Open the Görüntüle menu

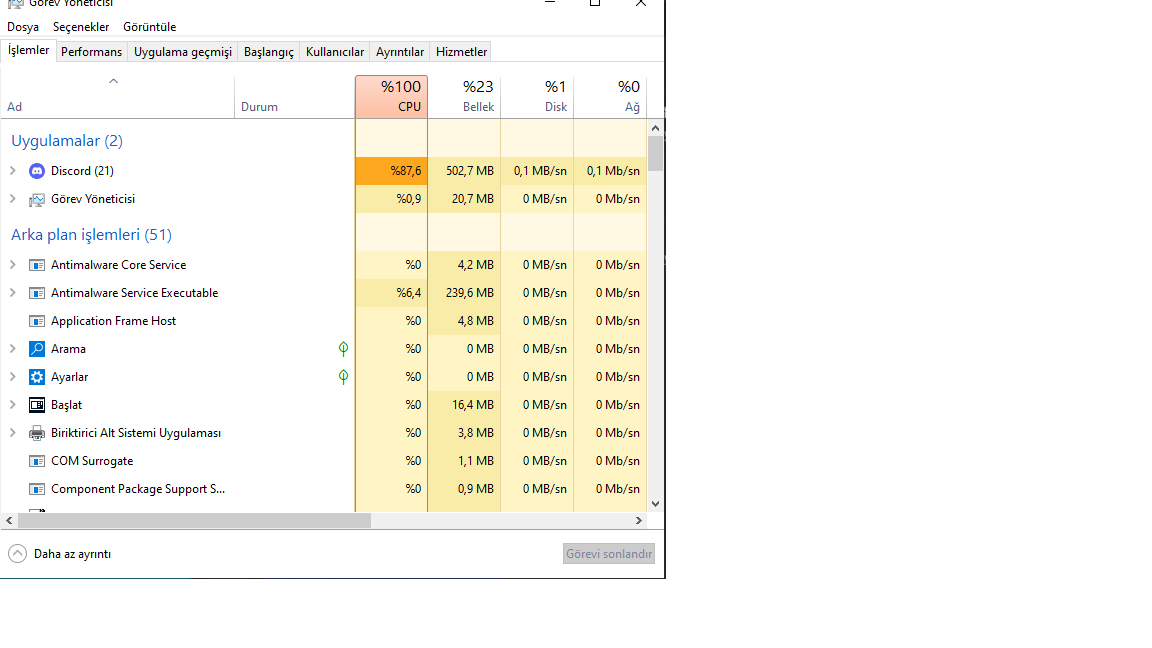coord(150,27)
